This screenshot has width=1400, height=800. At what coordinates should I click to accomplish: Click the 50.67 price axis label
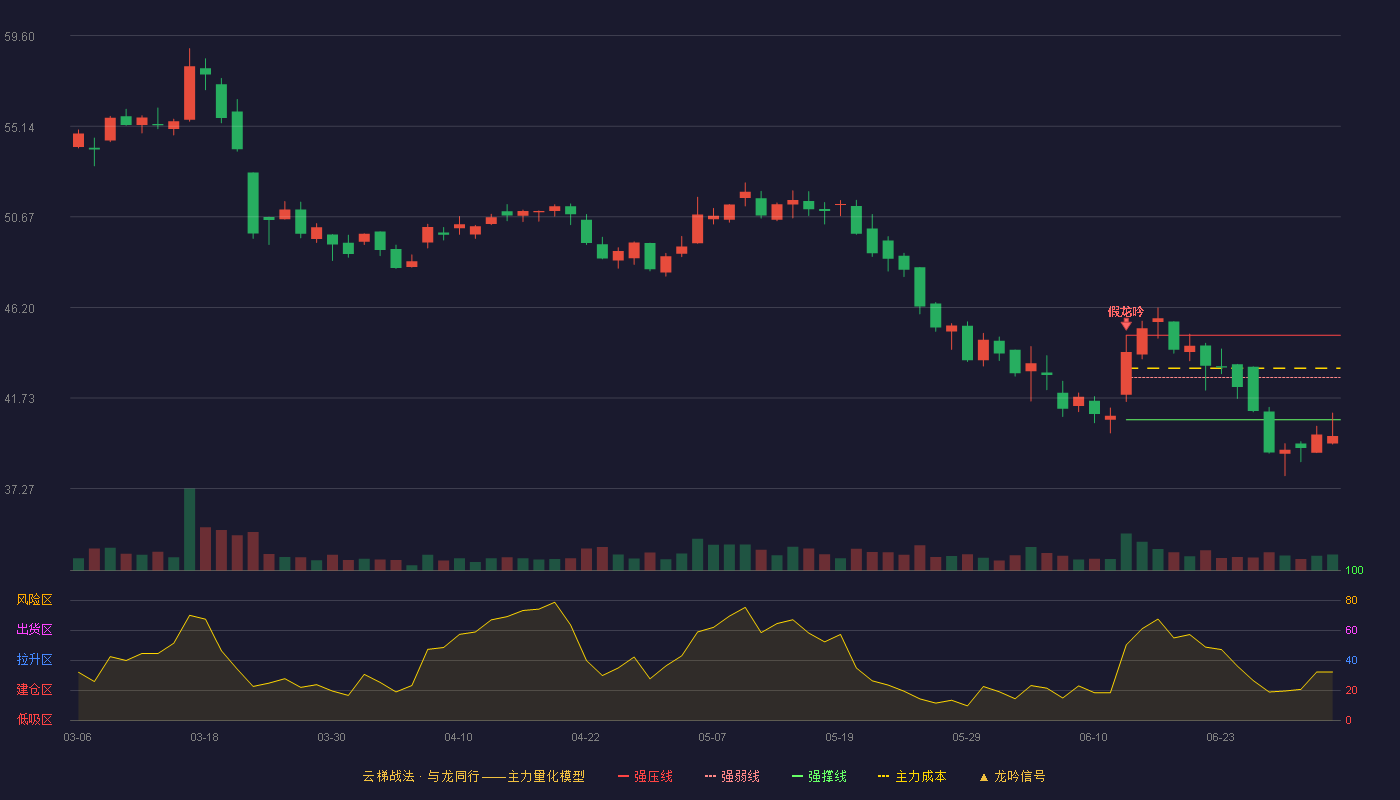tap(19, 217)
